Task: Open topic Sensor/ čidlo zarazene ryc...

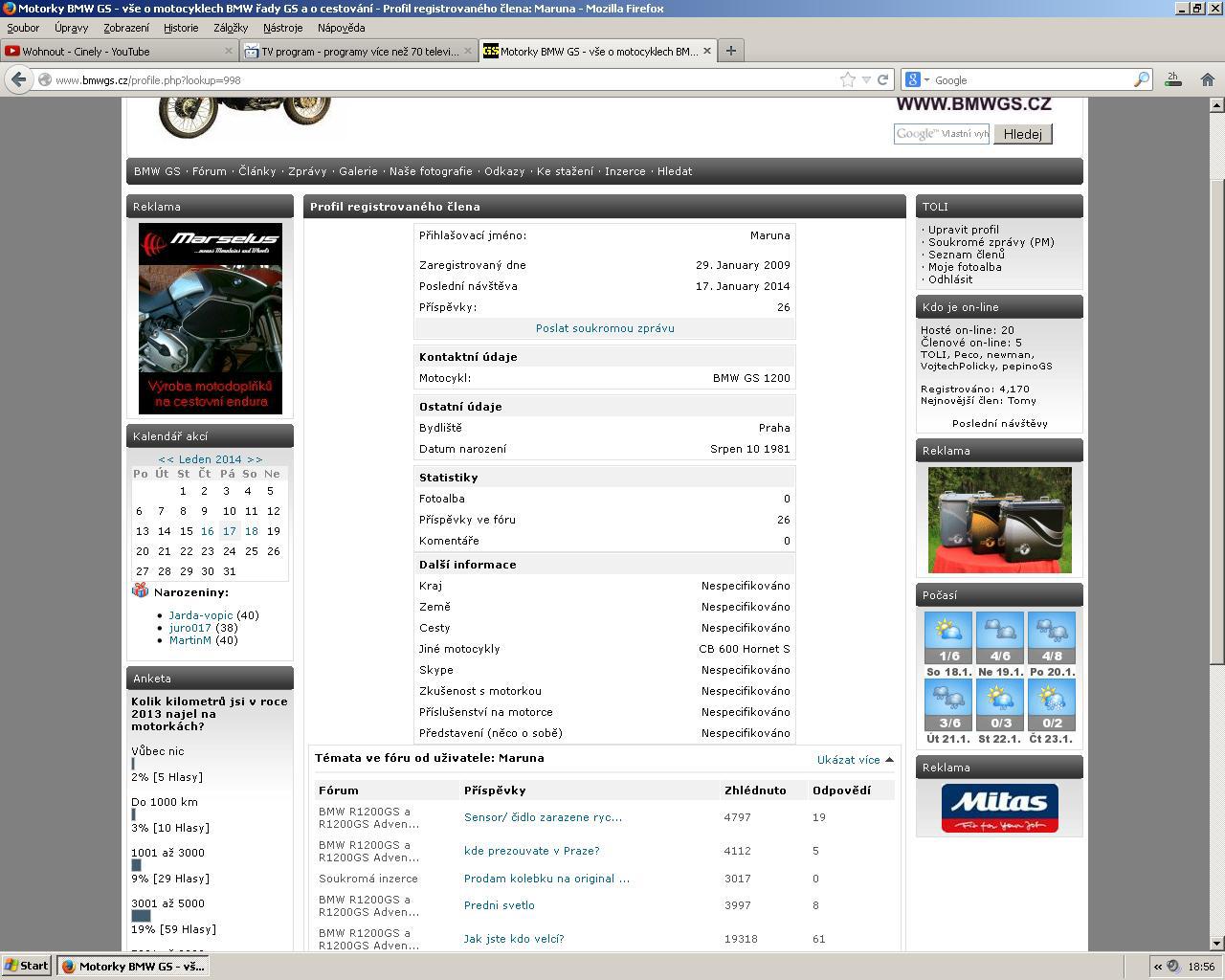Action: [x=543, y=817]
